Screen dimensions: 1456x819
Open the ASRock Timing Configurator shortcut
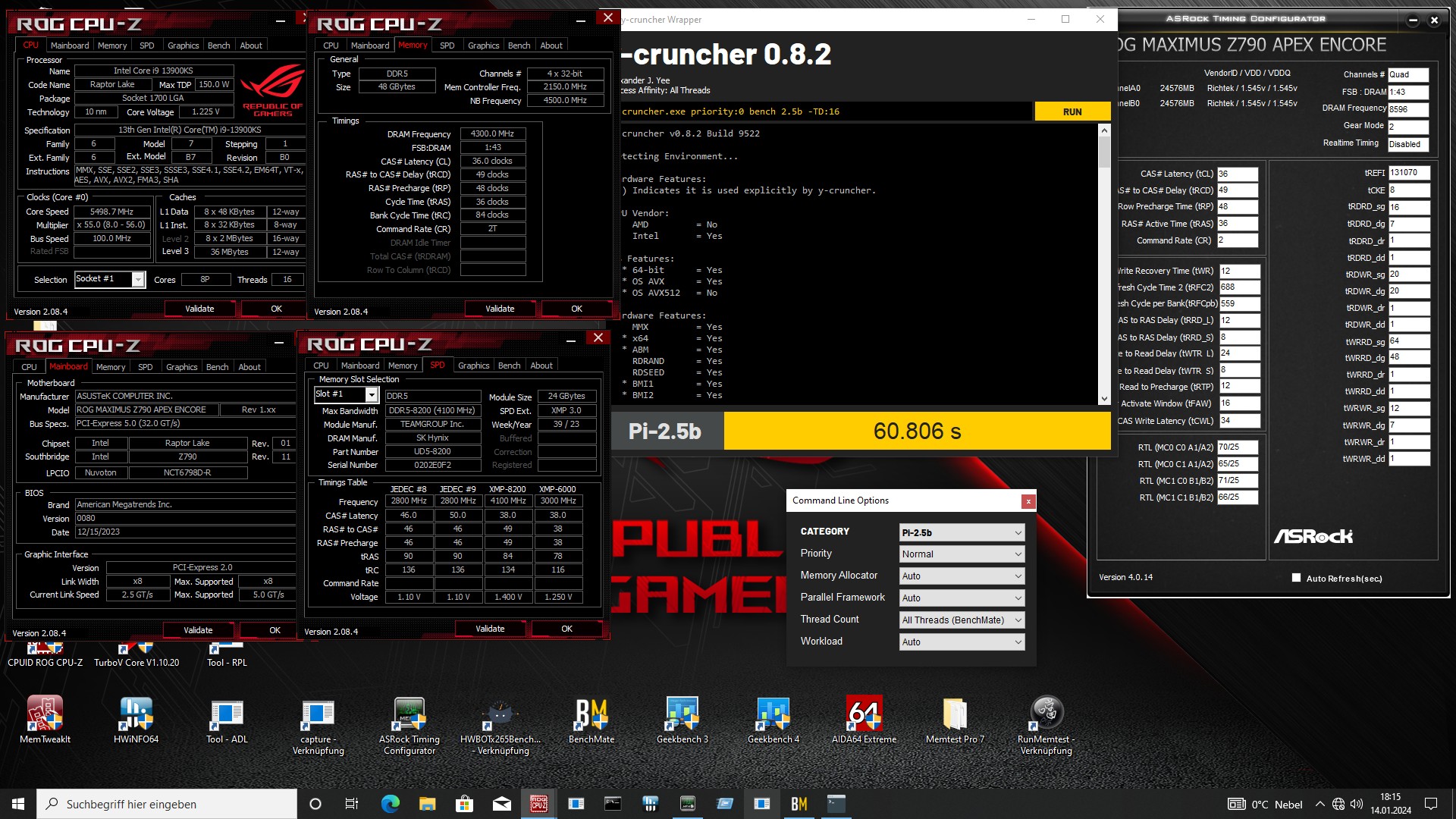pyautogui.click(x=409, y=726)
